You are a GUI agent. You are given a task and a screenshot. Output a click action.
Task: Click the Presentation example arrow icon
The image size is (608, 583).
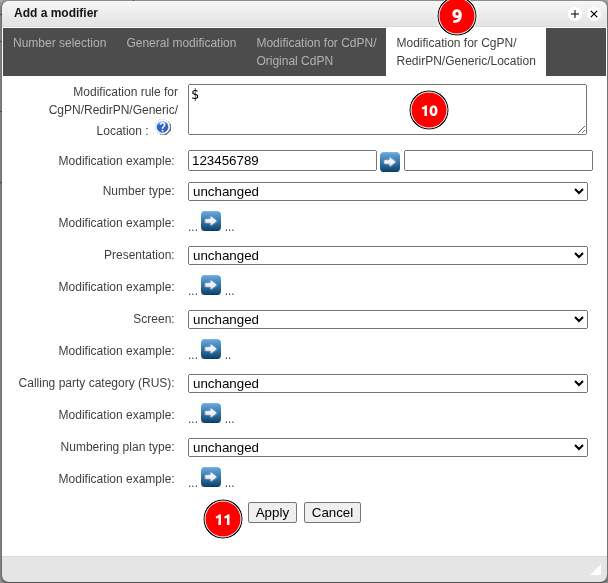tap(211, 285)
